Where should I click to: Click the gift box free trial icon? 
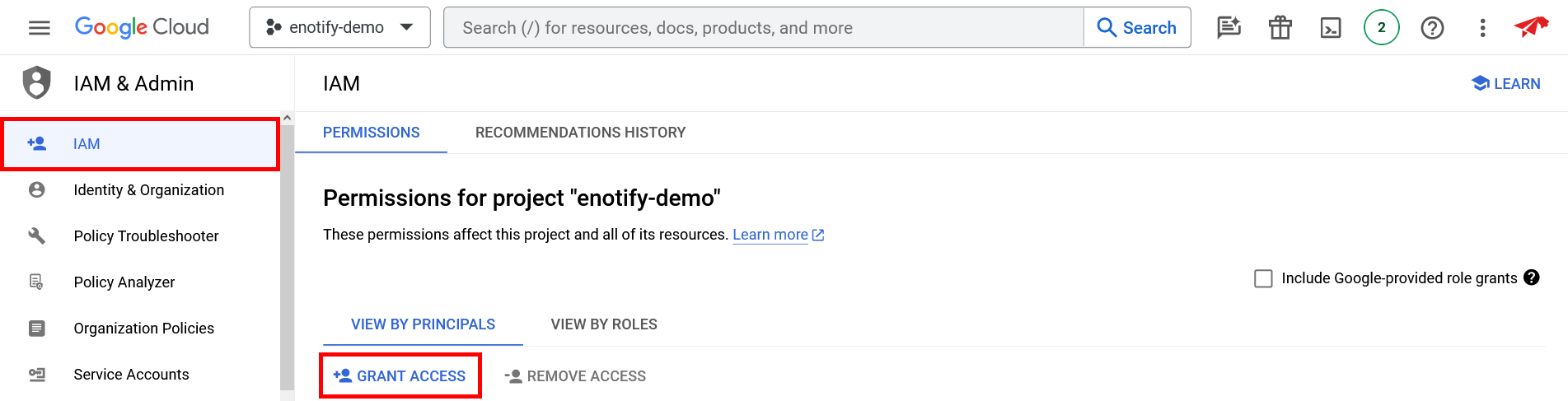click(1280, 28)
